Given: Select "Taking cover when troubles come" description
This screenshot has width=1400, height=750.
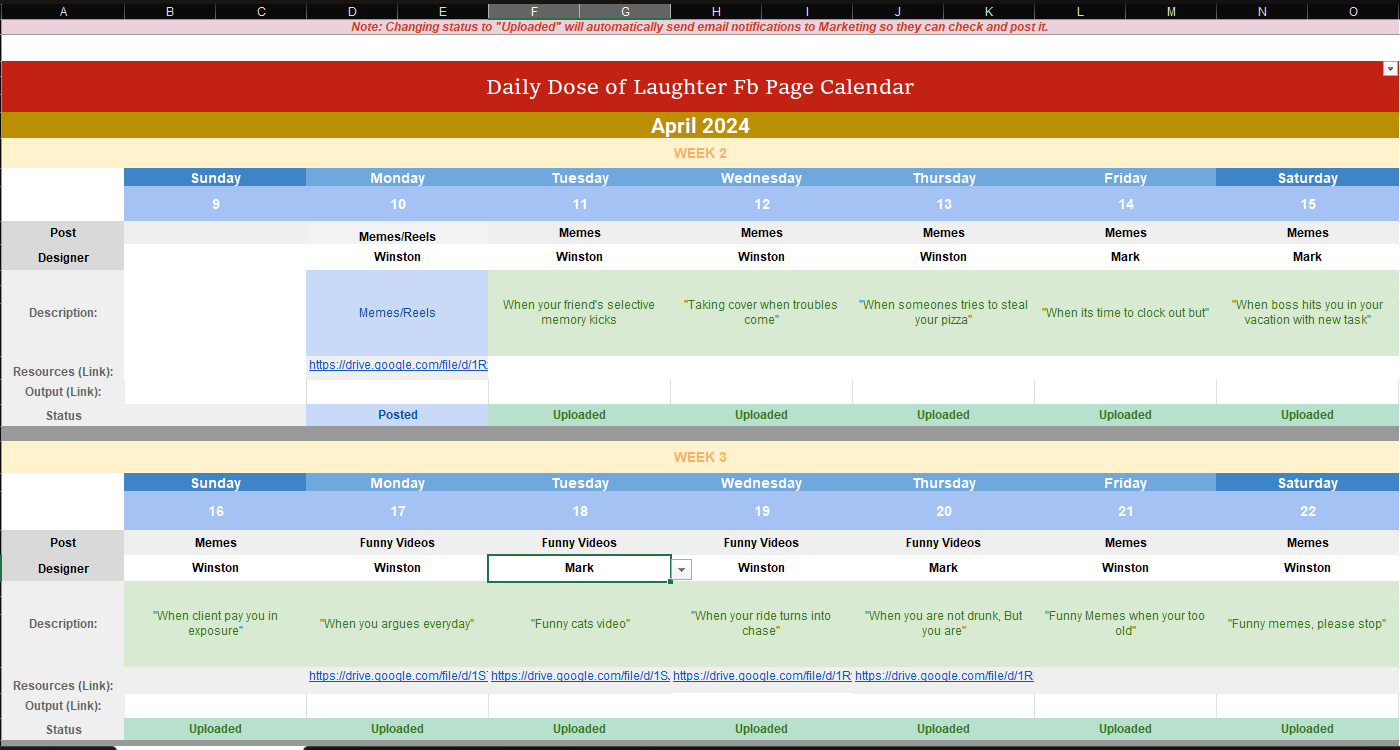Looking at the screenshot, I should (x=762, y=313).
